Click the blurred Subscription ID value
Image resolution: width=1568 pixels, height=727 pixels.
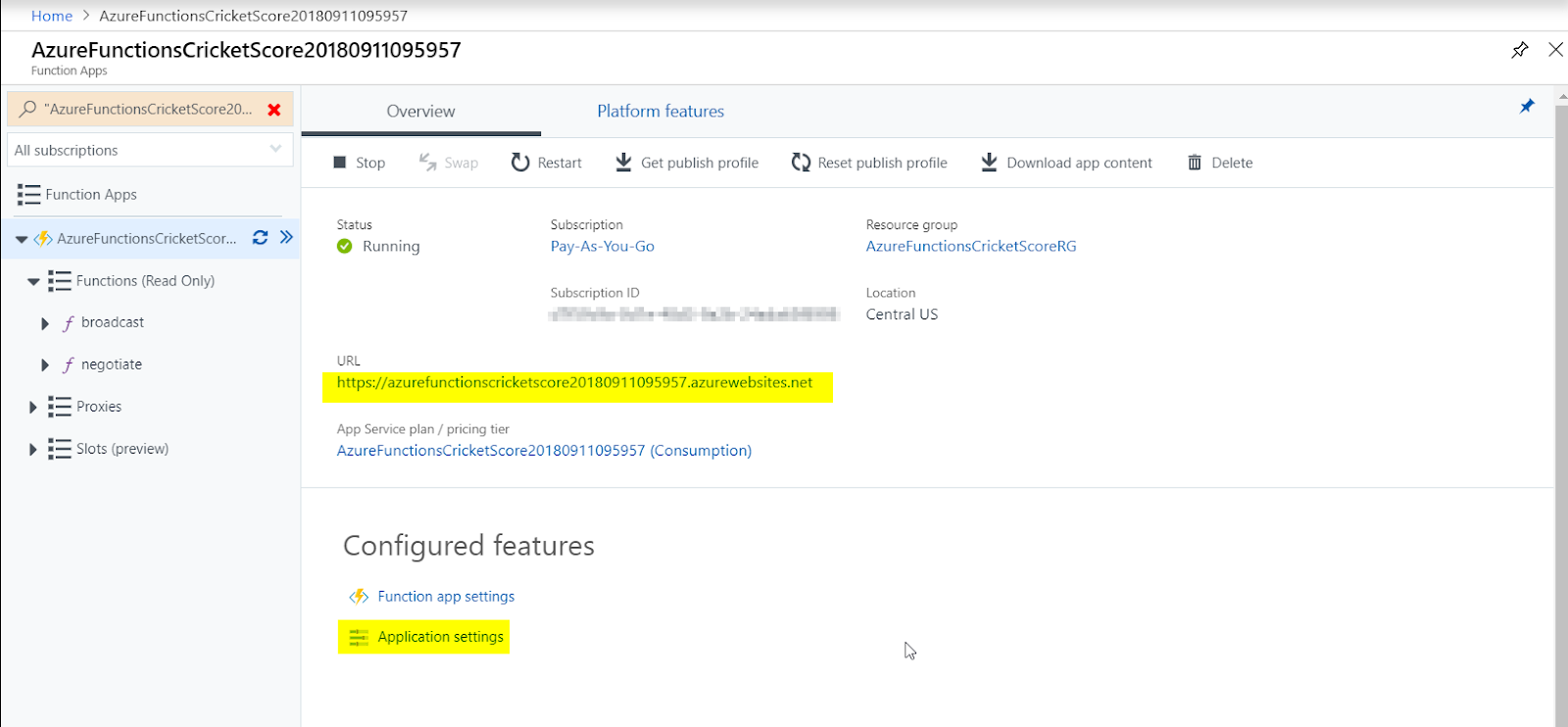click(x=694, y=315)
